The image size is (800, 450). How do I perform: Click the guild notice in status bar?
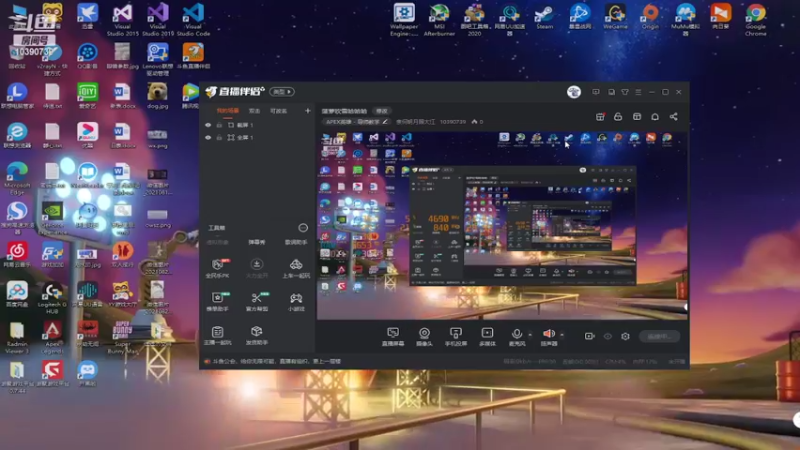tap(277, 361)
